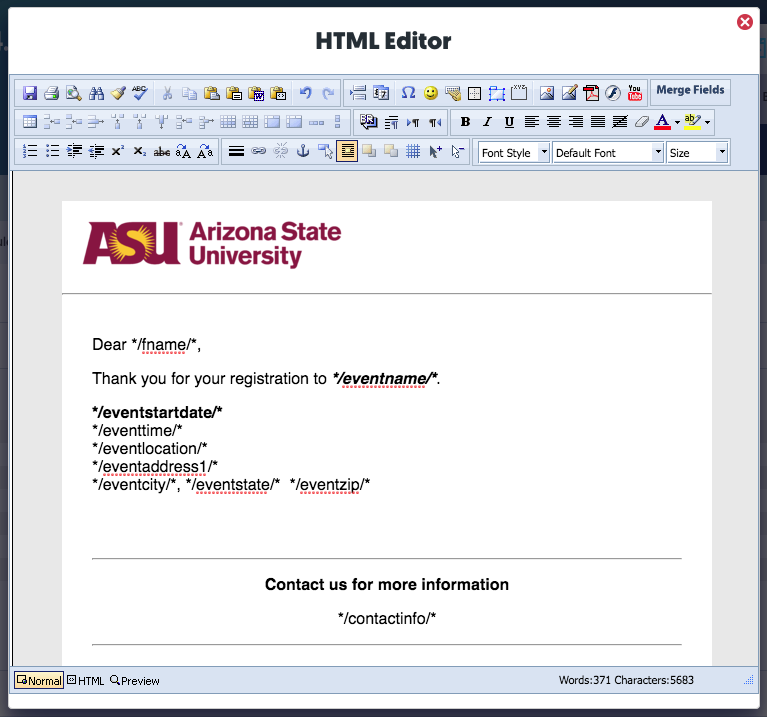Viewport: 767px width, 717px height.
Task: Insert date and time icon
Action: coord(381,93)
